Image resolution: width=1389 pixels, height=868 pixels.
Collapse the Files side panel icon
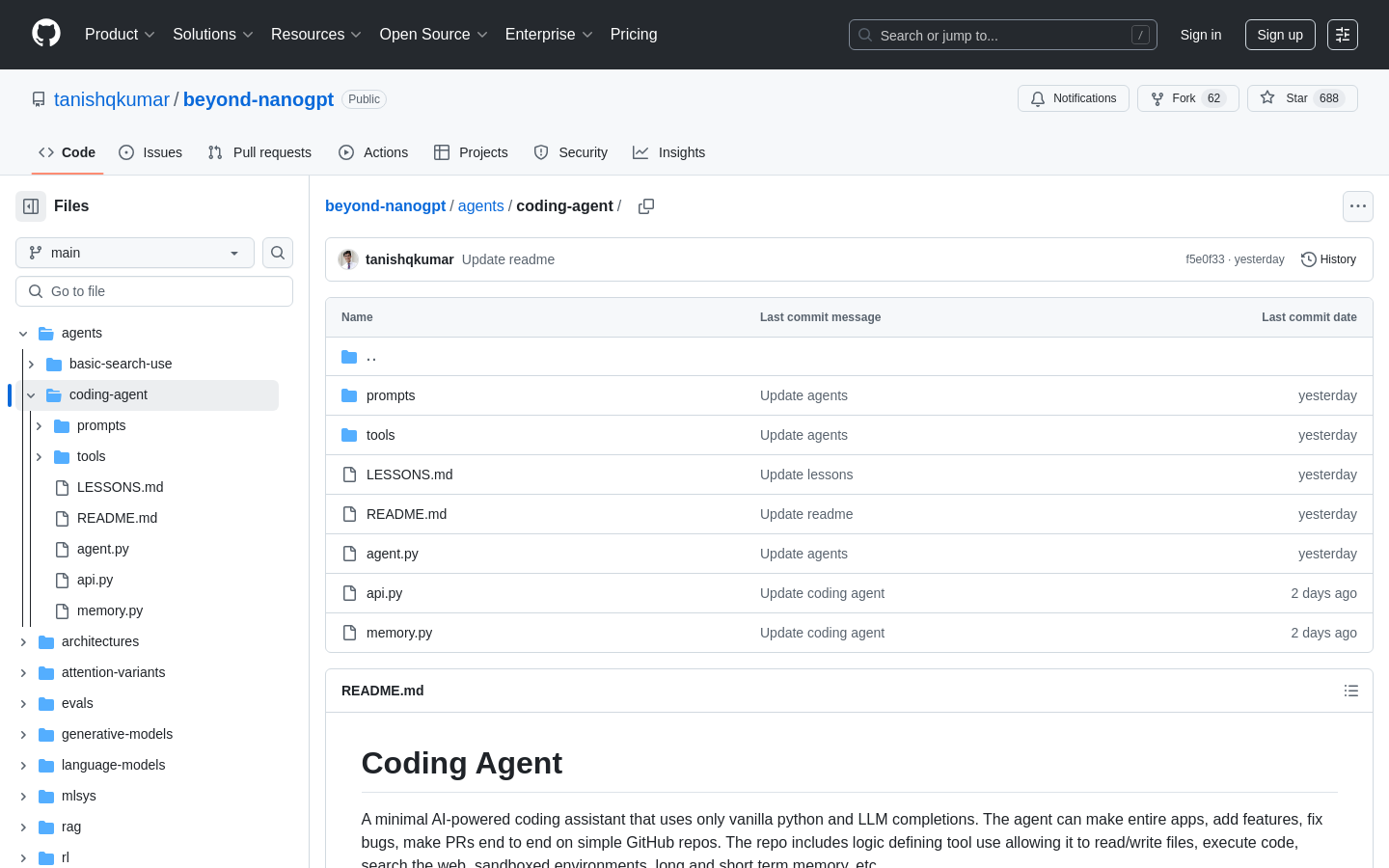31,206
